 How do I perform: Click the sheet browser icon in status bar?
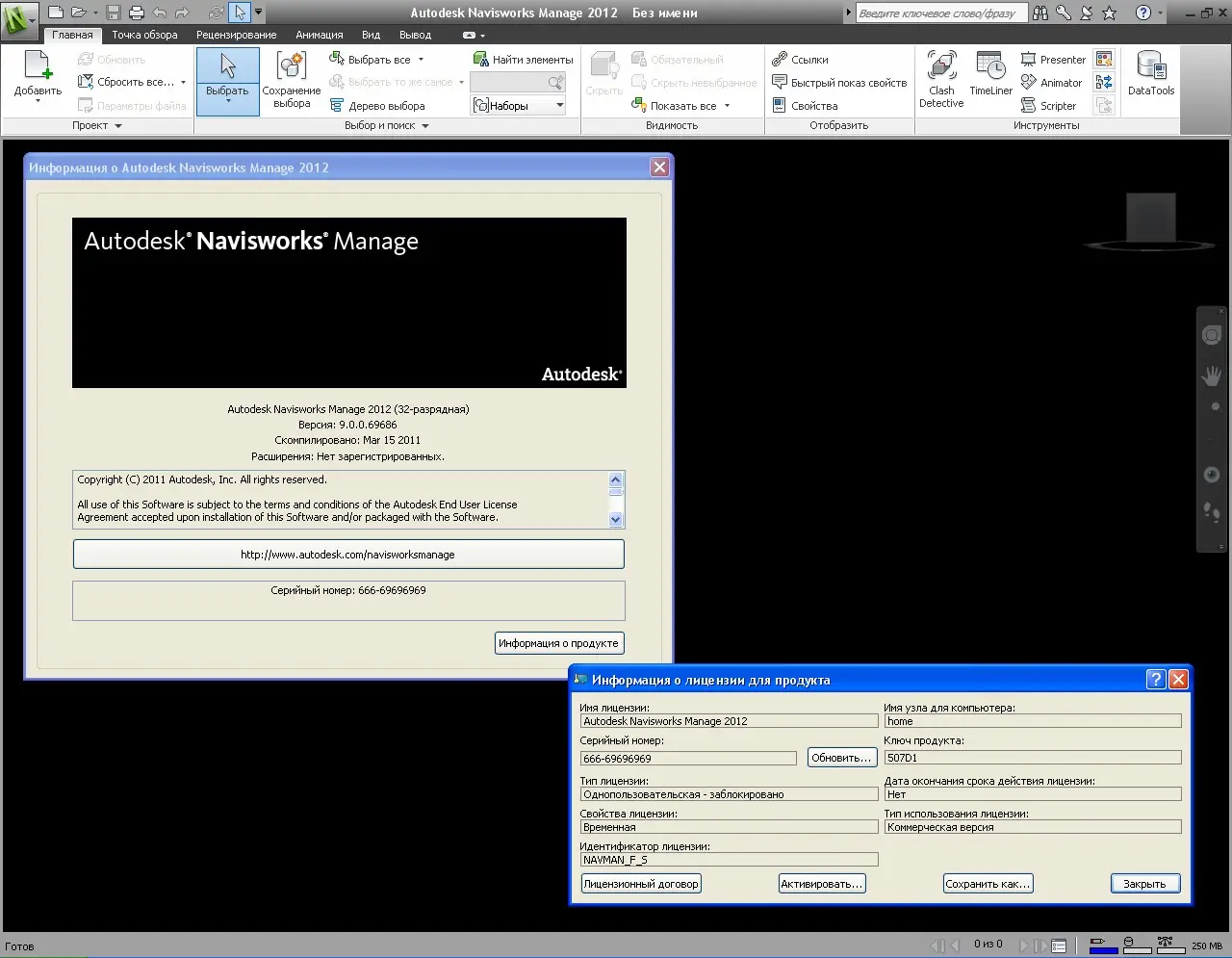(1059, 945)
